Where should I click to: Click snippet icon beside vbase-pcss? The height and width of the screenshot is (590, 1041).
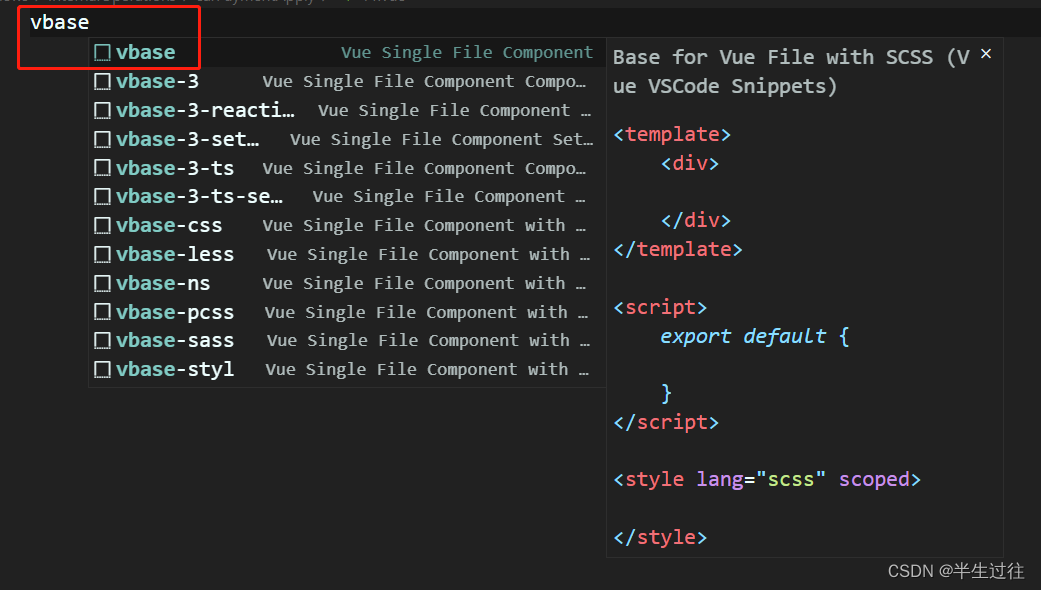click(x=102, y=313)
